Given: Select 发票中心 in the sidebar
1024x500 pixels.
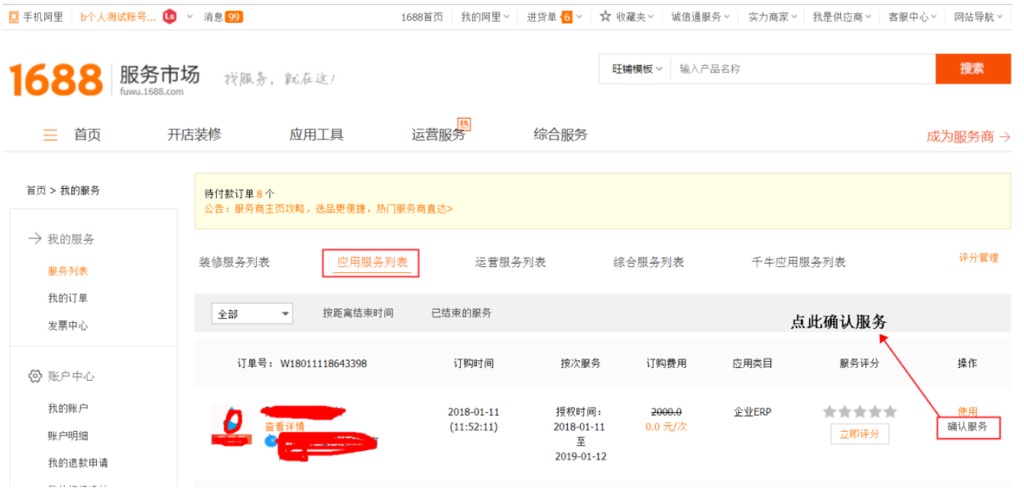Looking at the screenshot, I should click(68, 326).
